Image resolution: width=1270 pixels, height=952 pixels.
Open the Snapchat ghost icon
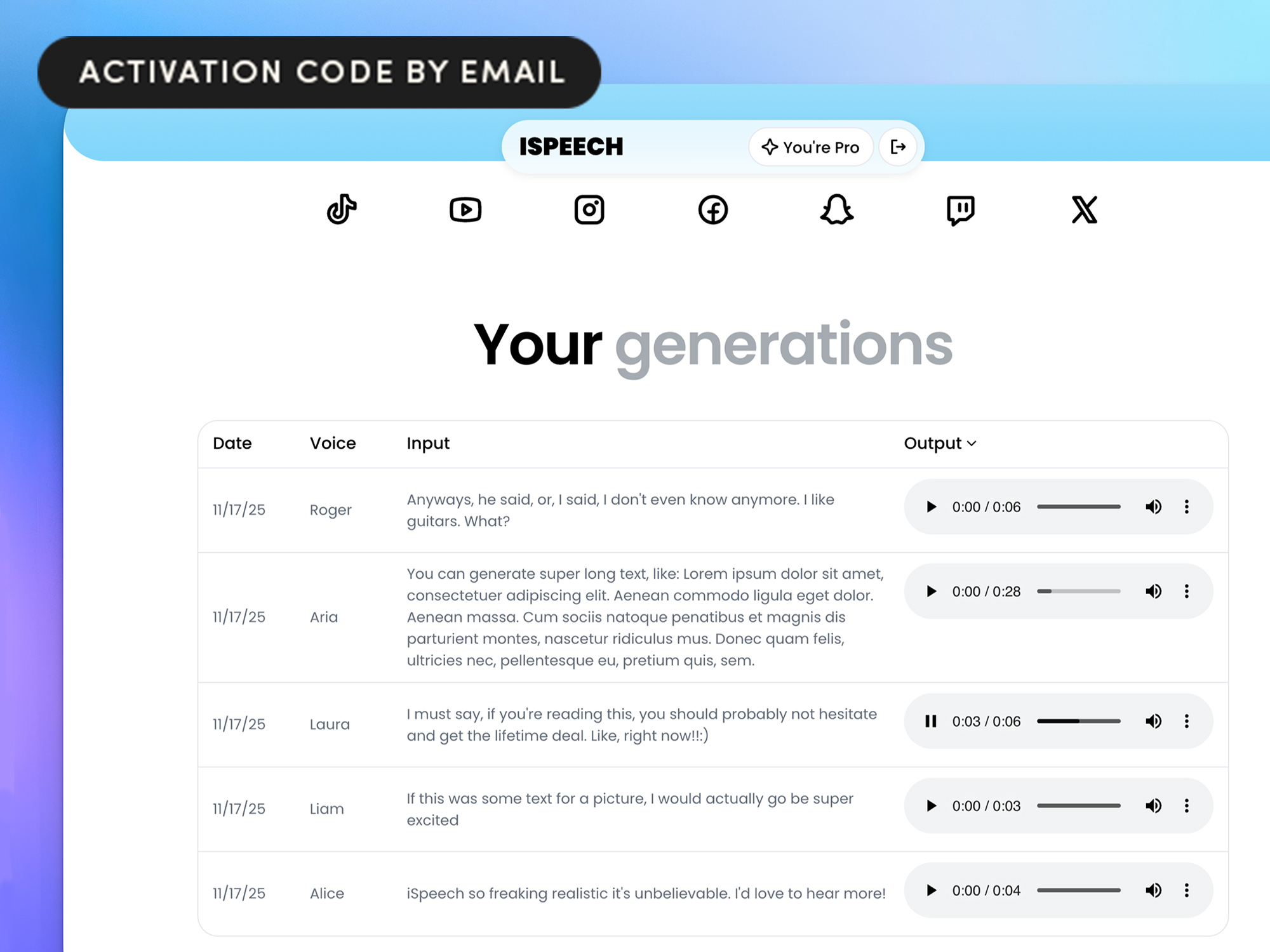coord(837,209)
